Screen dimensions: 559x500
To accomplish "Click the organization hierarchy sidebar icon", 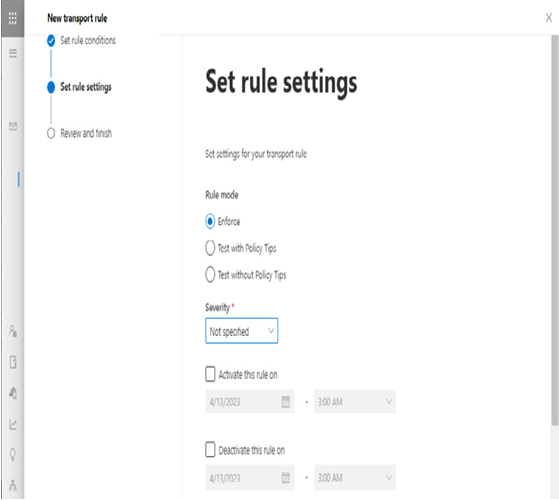I will 13,485.
